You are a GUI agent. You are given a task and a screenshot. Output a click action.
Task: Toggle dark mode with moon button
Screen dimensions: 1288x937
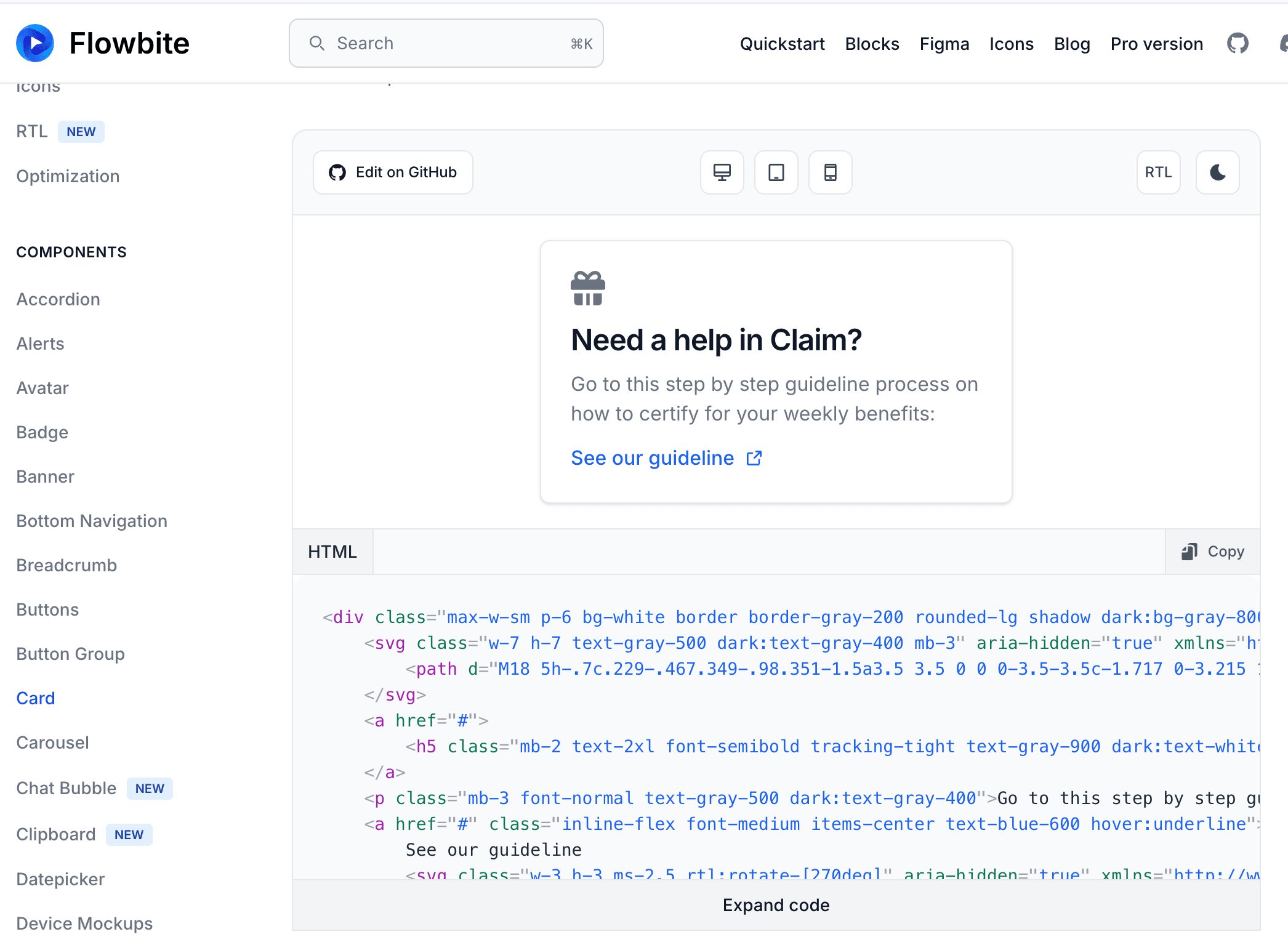(x=1217, y=172)
